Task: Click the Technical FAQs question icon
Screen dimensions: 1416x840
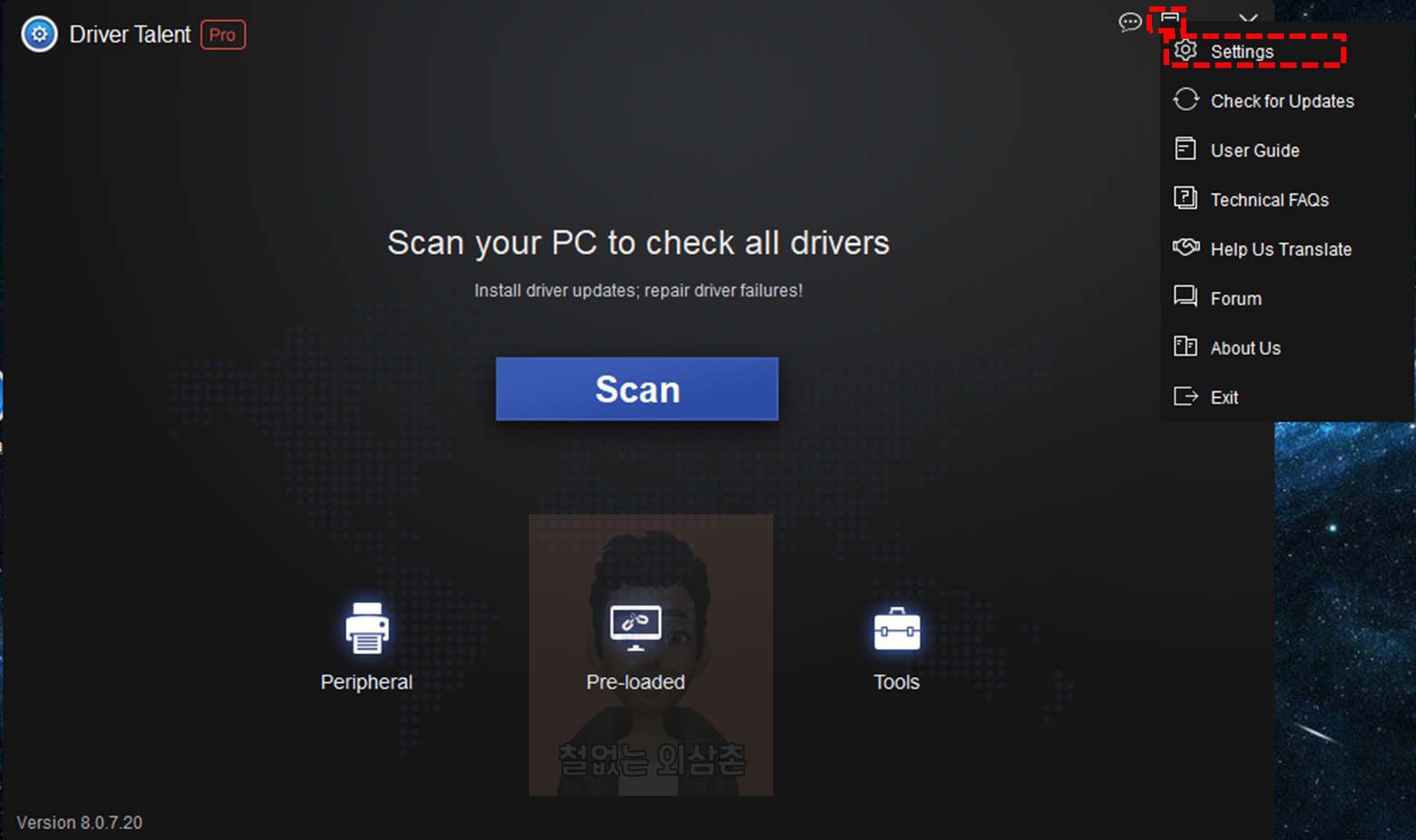Action: [1185, 197]
